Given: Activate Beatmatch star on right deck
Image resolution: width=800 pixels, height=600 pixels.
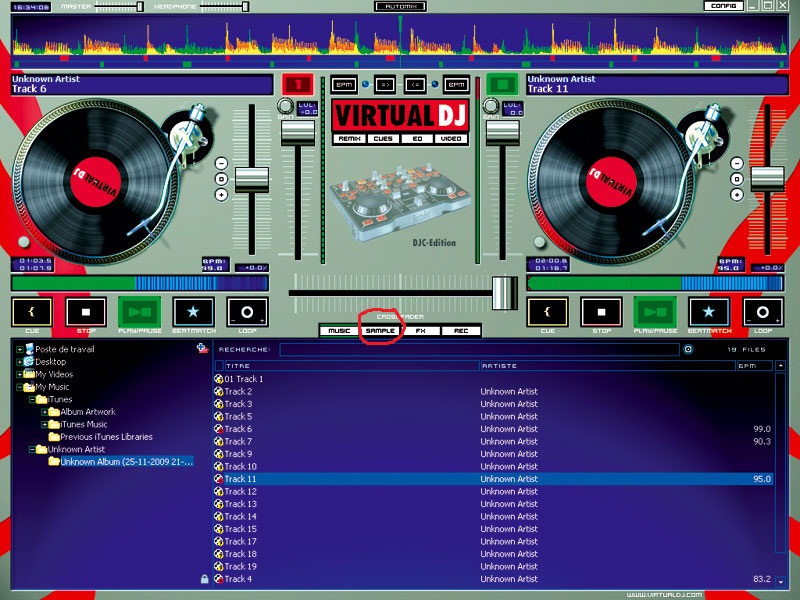Looking at the screenshot, I should point(709,312).
